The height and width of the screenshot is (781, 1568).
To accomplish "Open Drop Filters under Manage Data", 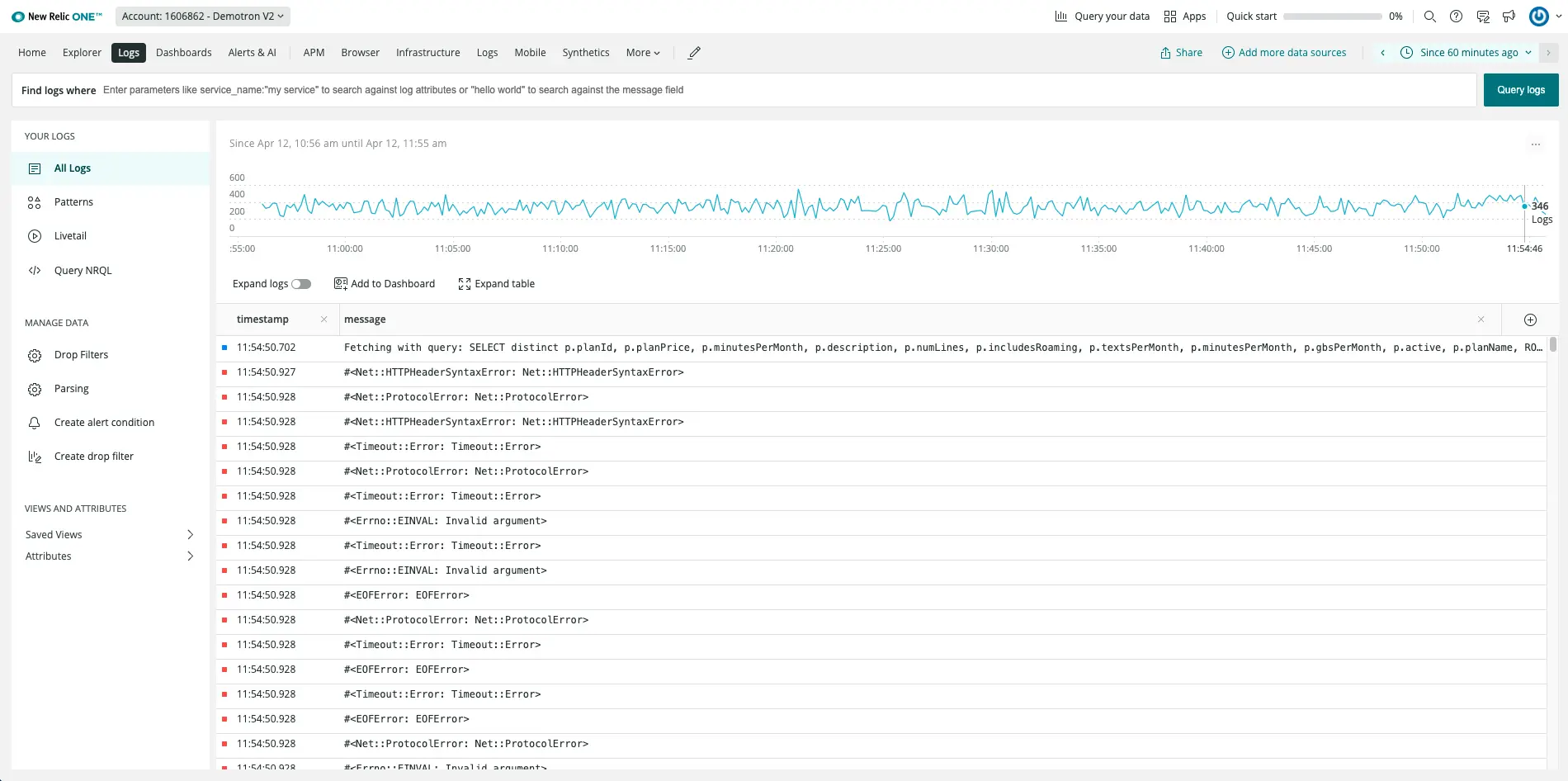I will (80, 354).
